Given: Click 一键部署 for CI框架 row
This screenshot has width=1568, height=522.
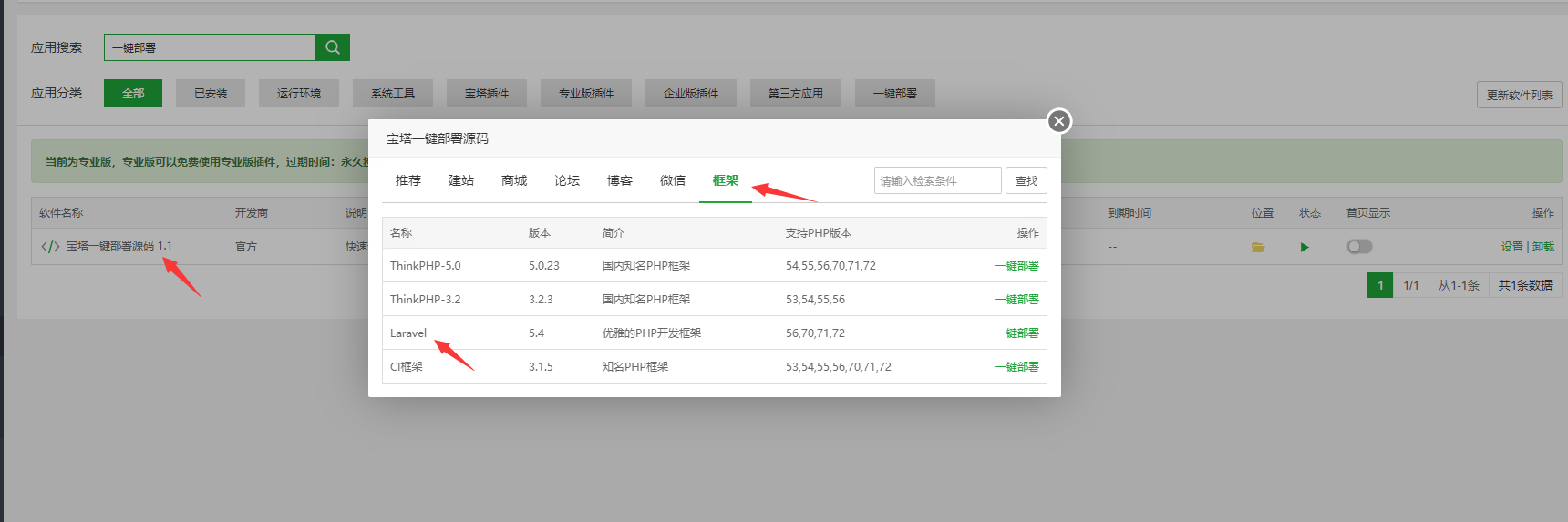Looking at the screenshot, I should tap(1016, 367).
